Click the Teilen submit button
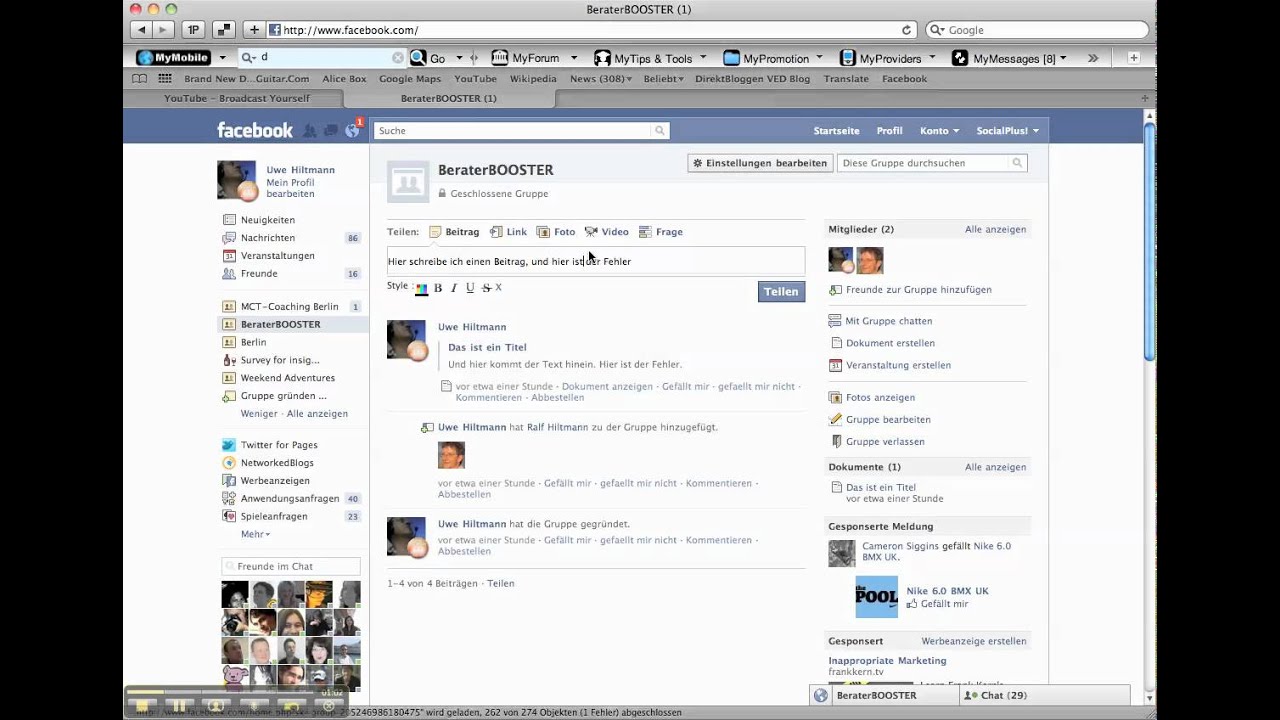Image resolution: width=1280 pixels, height=720 pixels. (x=781, y=292)
